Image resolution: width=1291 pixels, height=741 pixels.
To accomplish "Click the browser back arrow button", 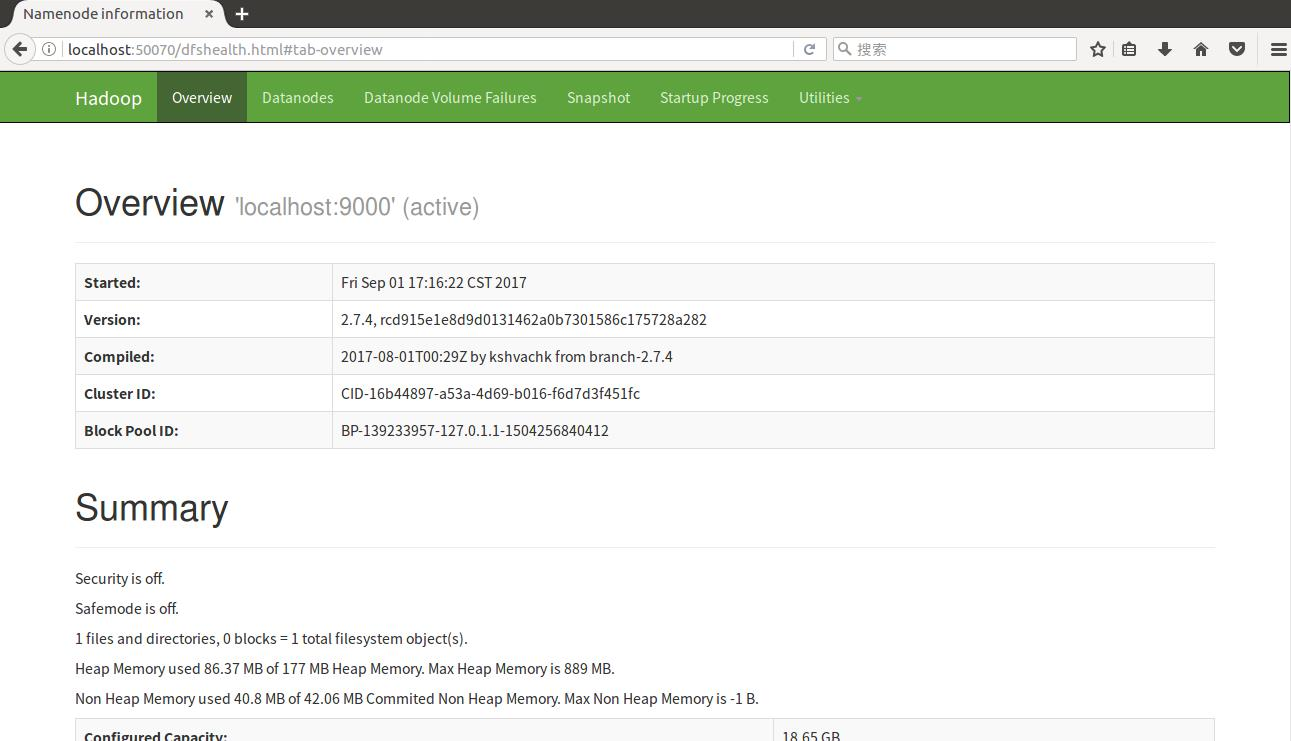I will coord(19,49).
